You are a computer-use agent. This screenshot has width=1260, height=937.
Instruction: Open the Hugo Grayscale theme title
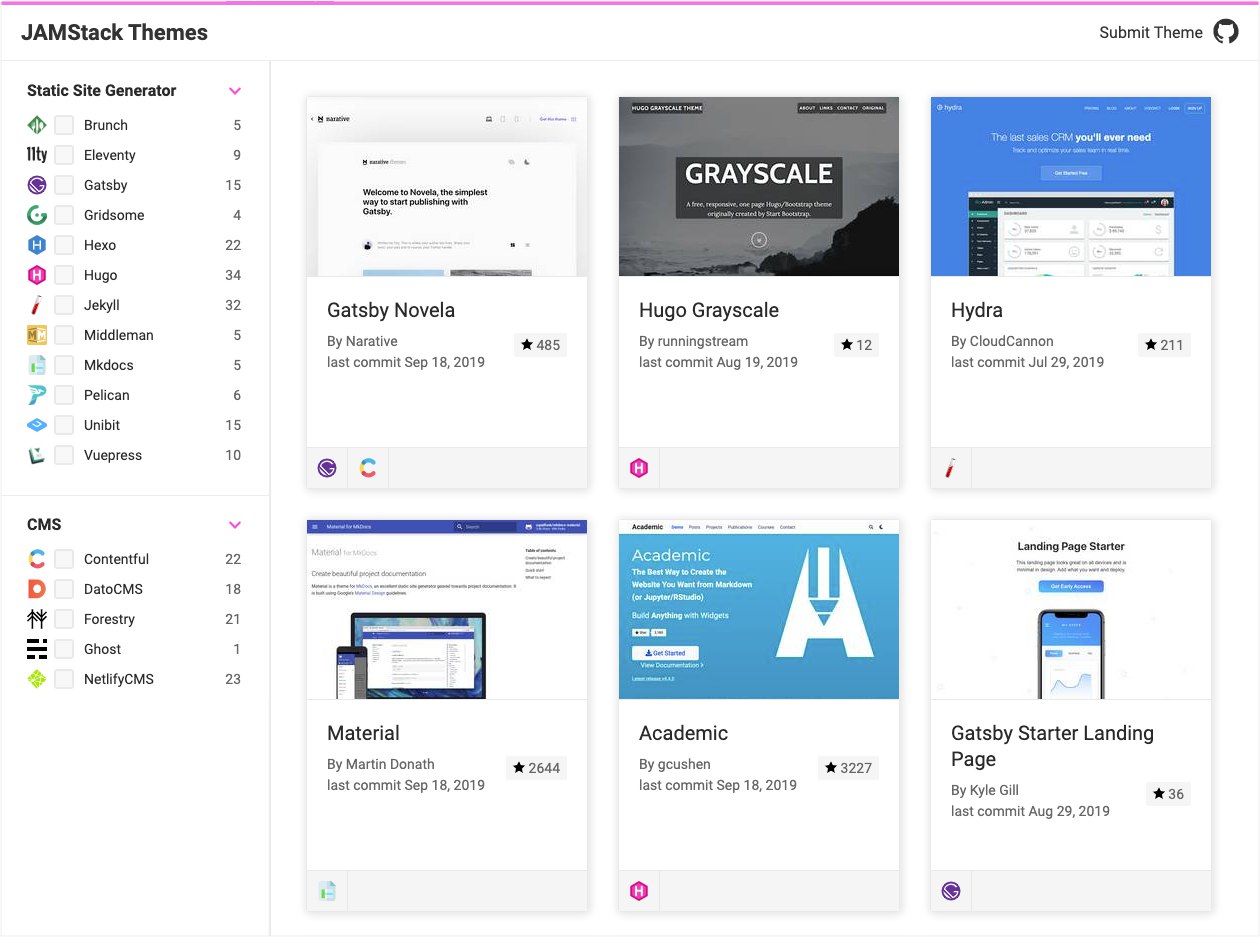pos(709,310)
